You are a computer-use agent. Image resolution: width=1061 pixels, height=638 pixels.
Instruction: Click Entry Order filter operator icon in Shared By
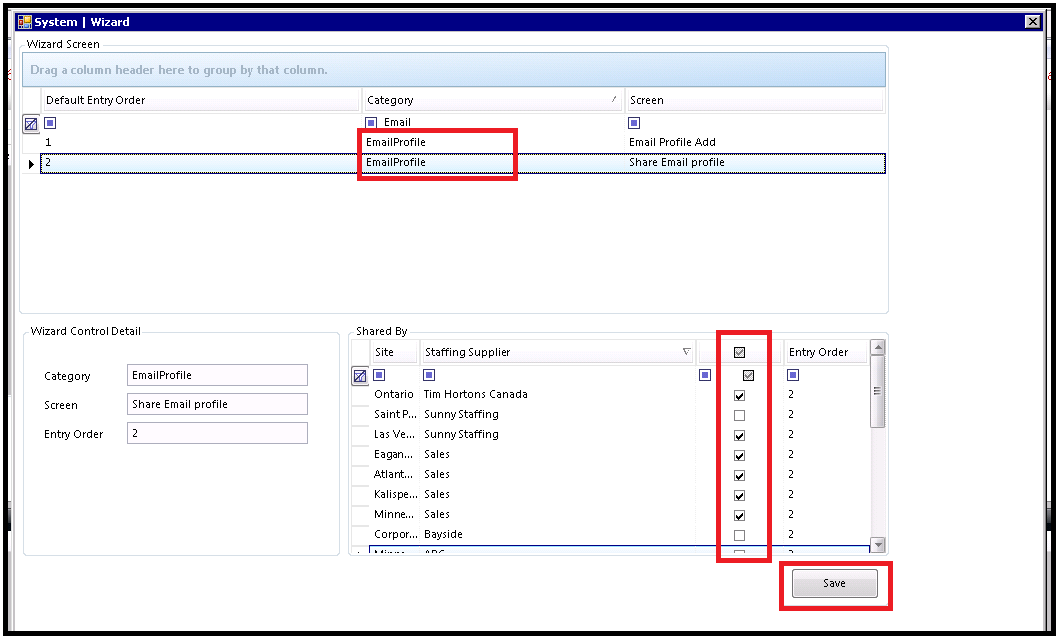tap(793, 375)
